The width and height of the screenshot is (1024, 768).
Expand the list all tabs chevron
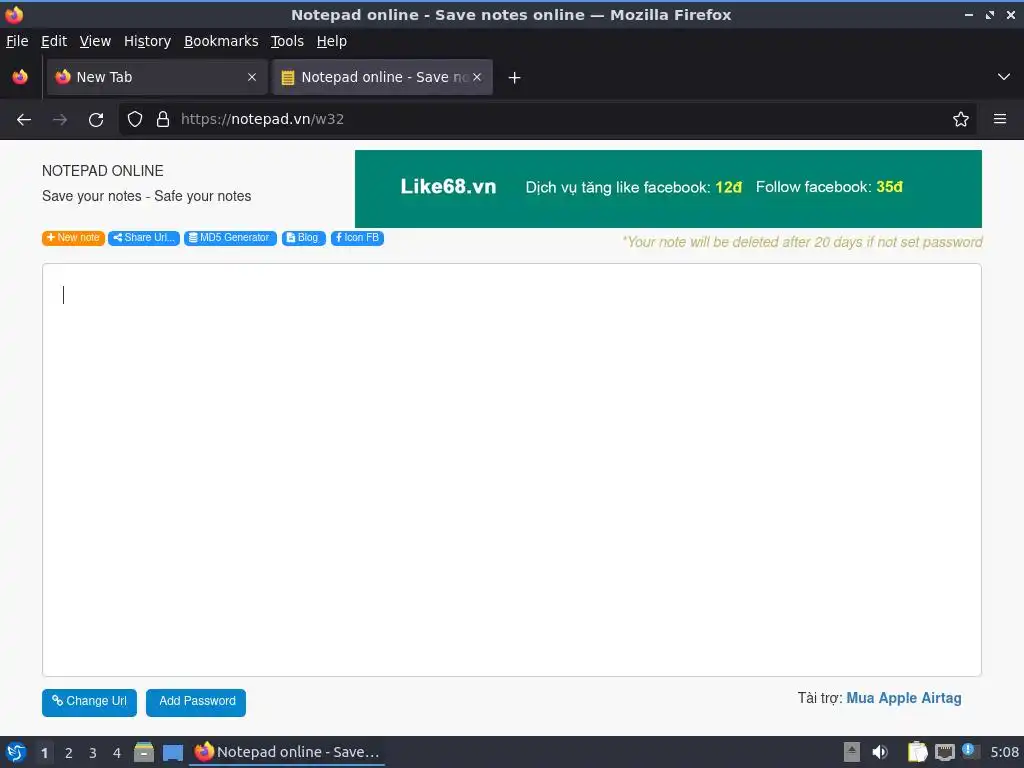1004,77
